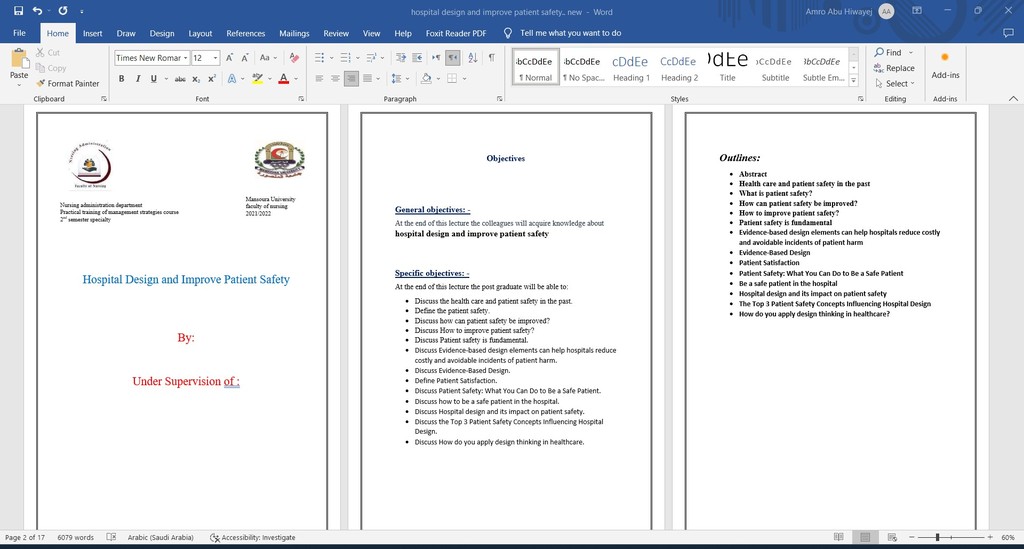Apply borders using the borders icon
Screen dimensions: 1024x549
[451, 78]
